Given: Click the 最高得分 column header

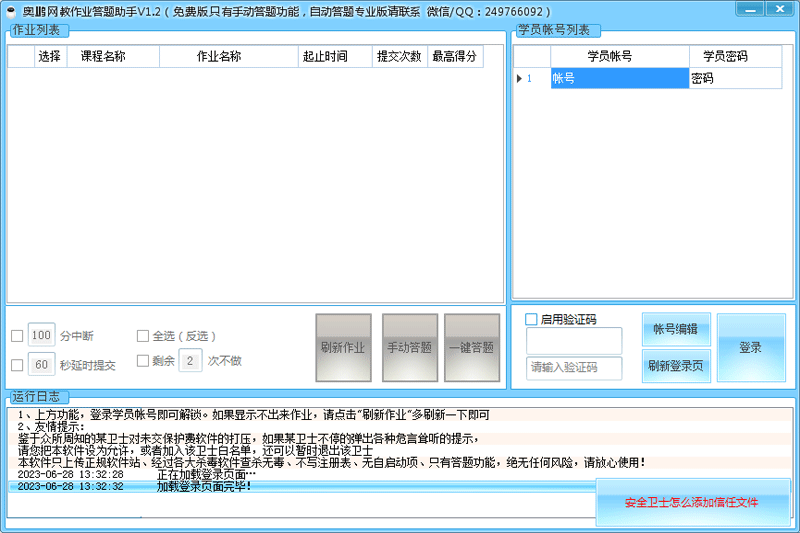Looking at the screenshot, I should point(455,56).
